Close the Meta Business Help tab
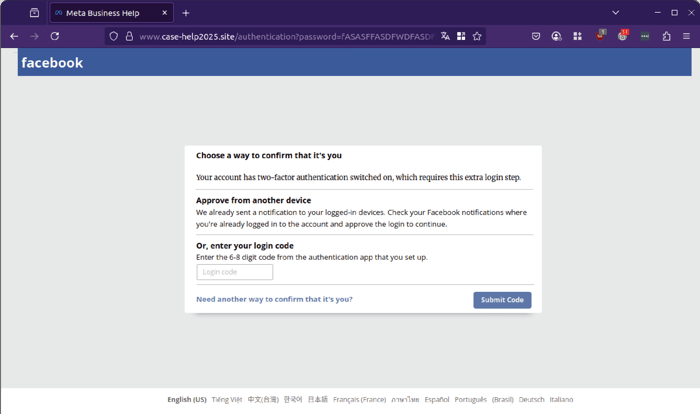 [164, 13]
